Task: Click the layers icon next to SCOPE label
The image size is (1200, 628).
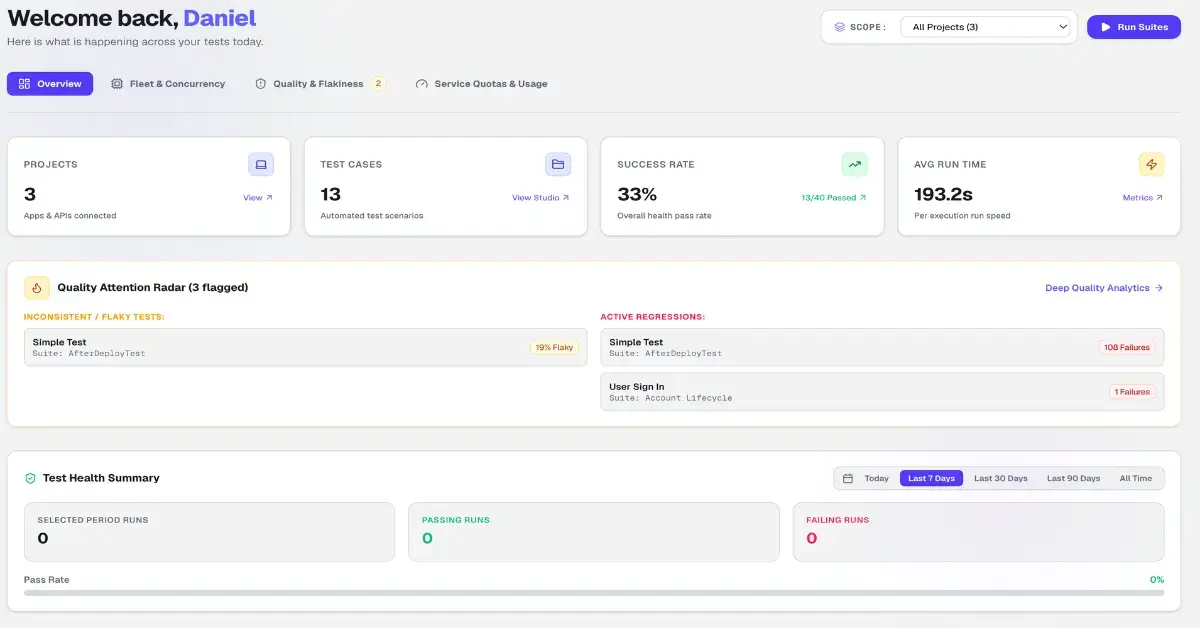Action: pos(840,27)
